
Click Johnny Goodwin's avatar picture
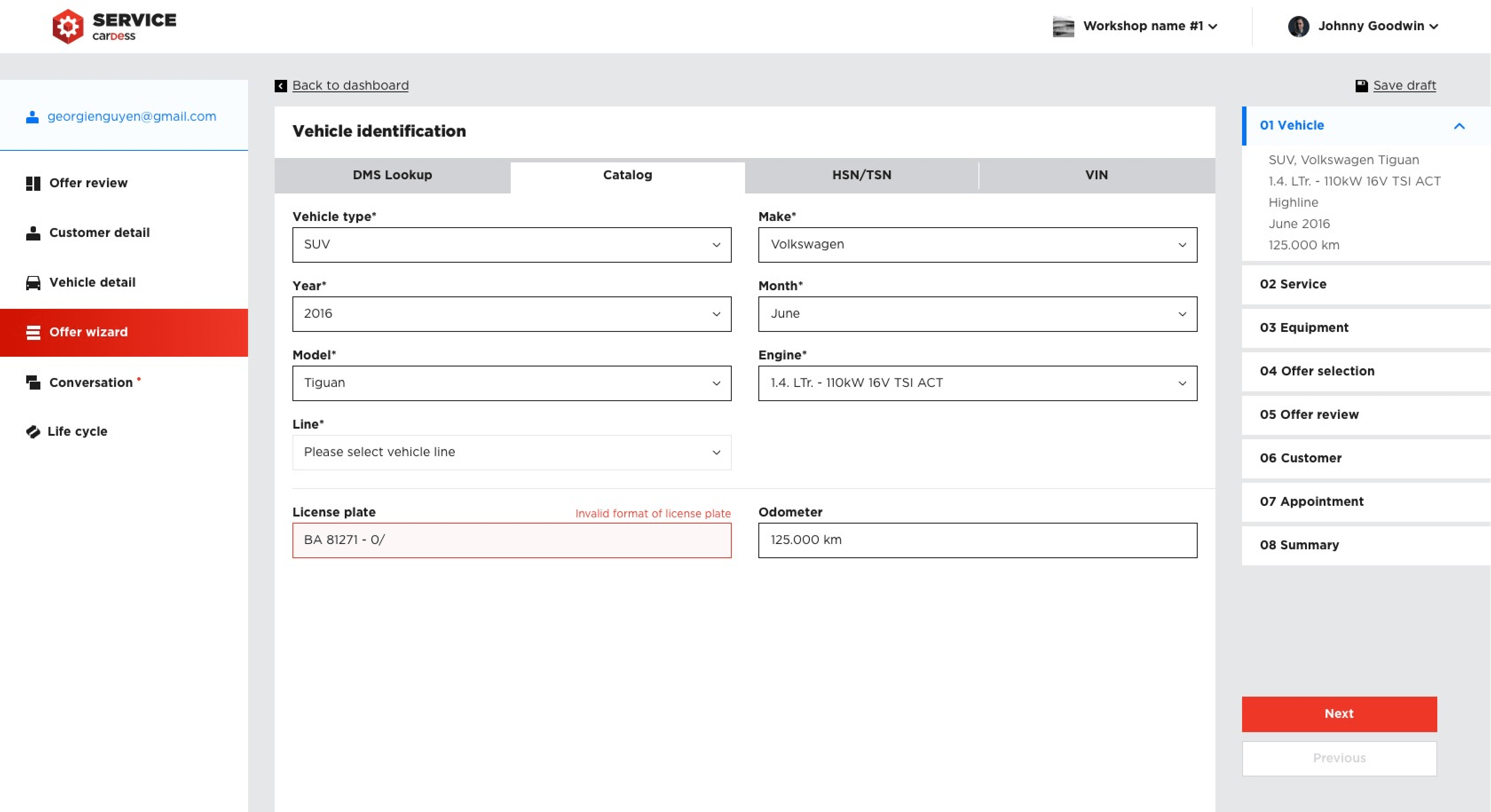pyautogui.click(x=1298, y=27)
